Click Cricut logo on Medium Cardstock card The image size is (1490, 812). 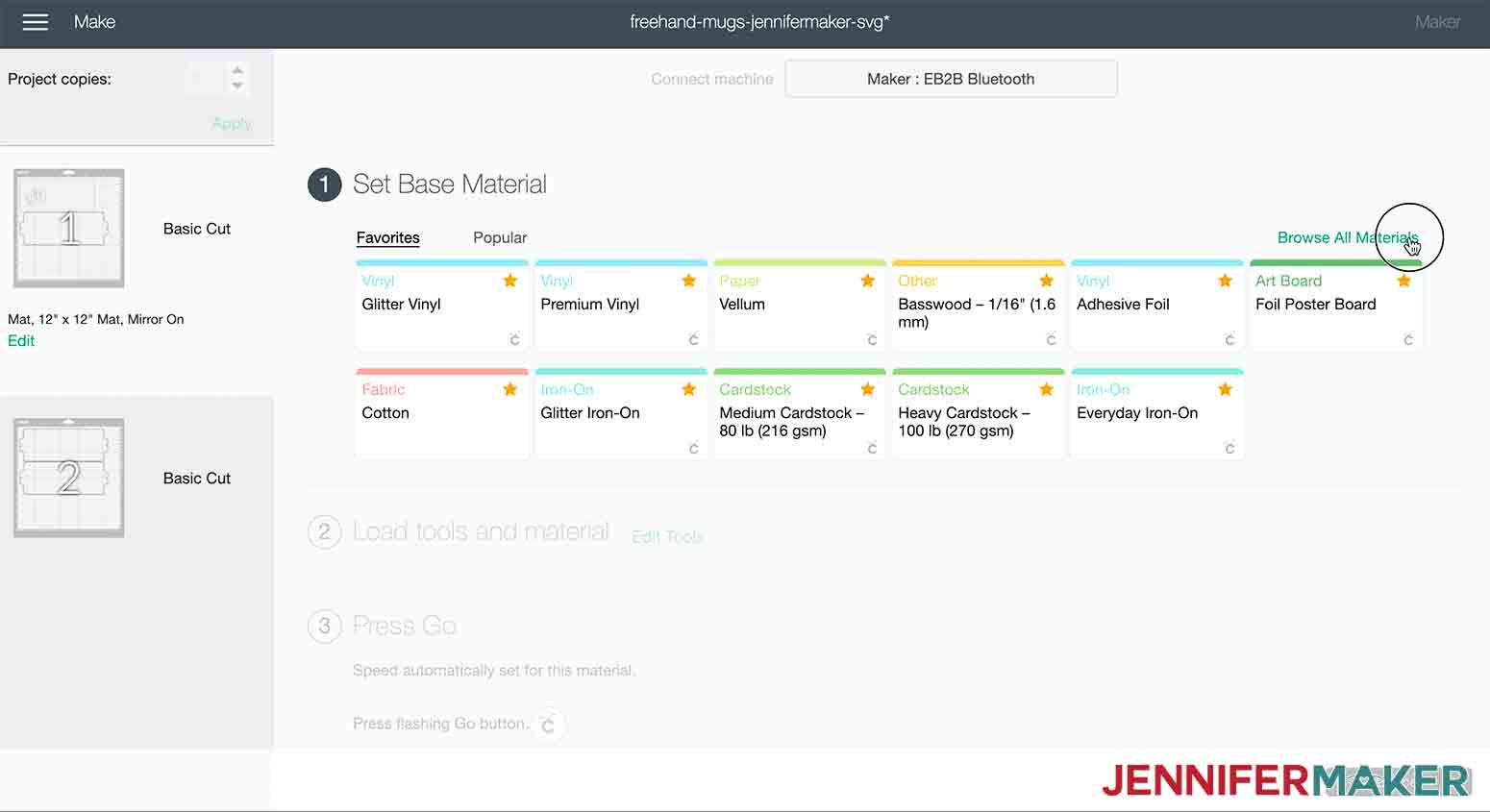pos(872,448)
